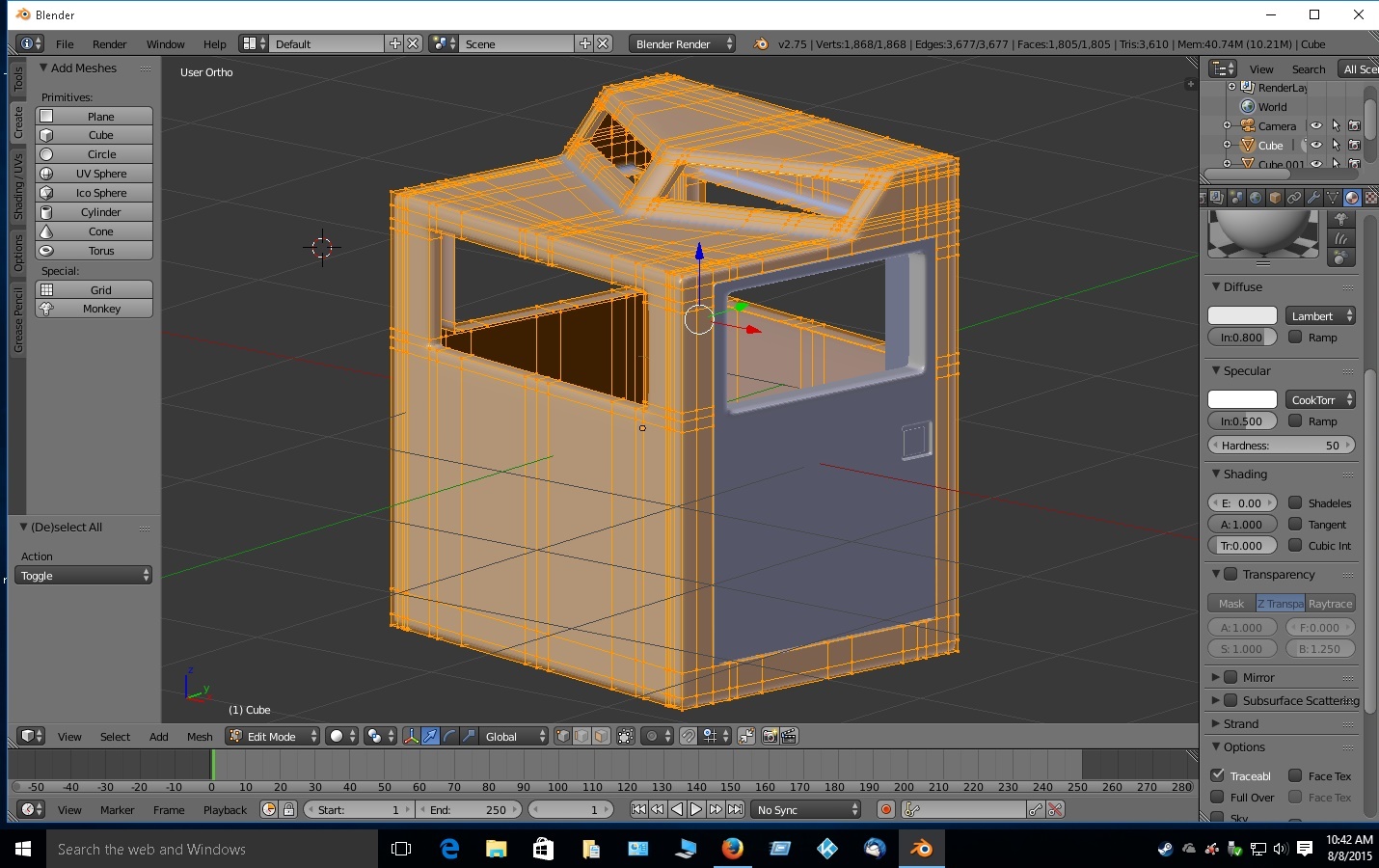Expand the Mirror panel
Image resolution: width=1379 pixels, height=868 pixels.
[x=1217, y=677]
